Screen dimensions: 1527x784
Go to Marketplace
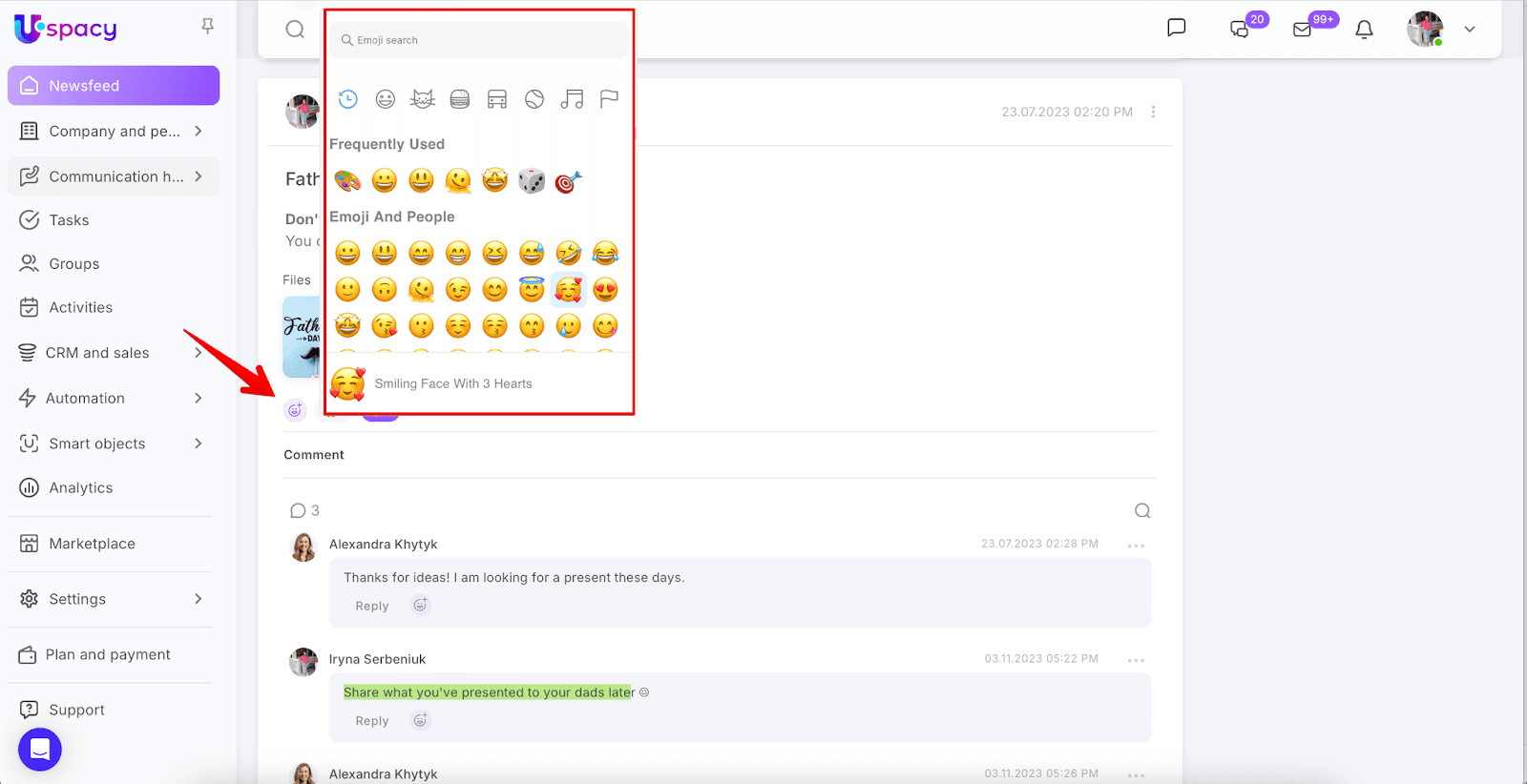(x=92, y=544)
